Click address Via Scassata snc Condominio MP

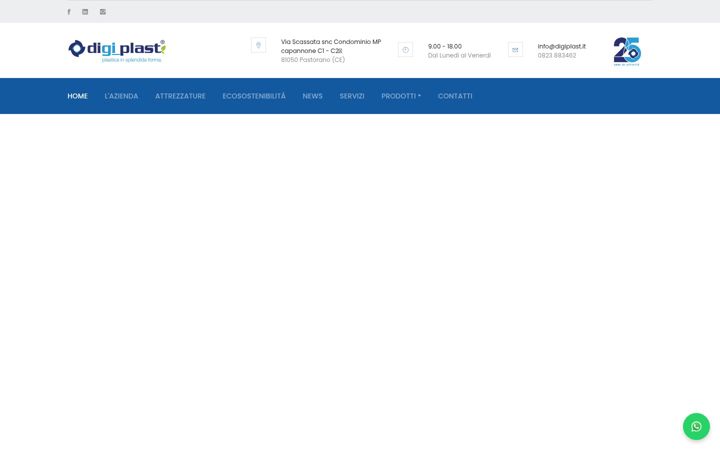tap(331, 42)
